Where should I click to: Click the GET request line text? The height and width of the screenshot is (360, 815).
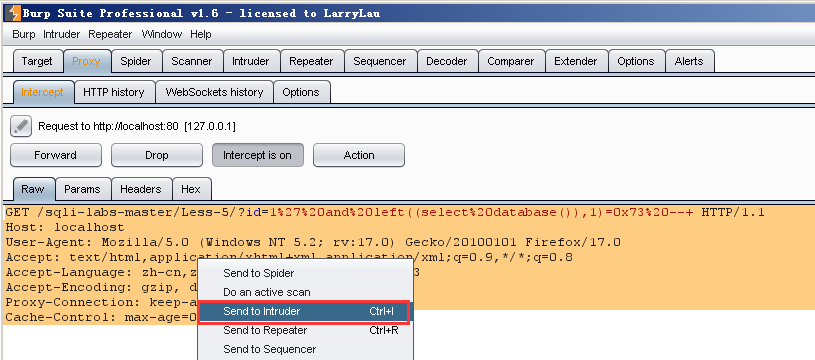(385, 212)
